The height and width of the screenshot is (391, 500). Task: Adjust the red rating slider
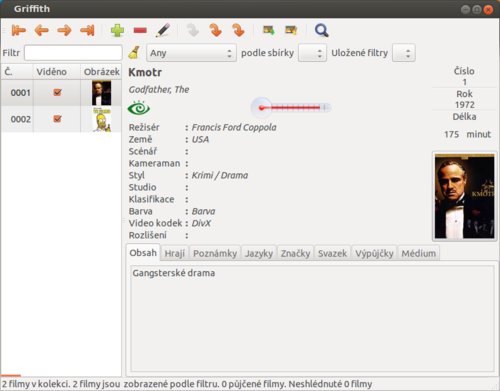291,107
